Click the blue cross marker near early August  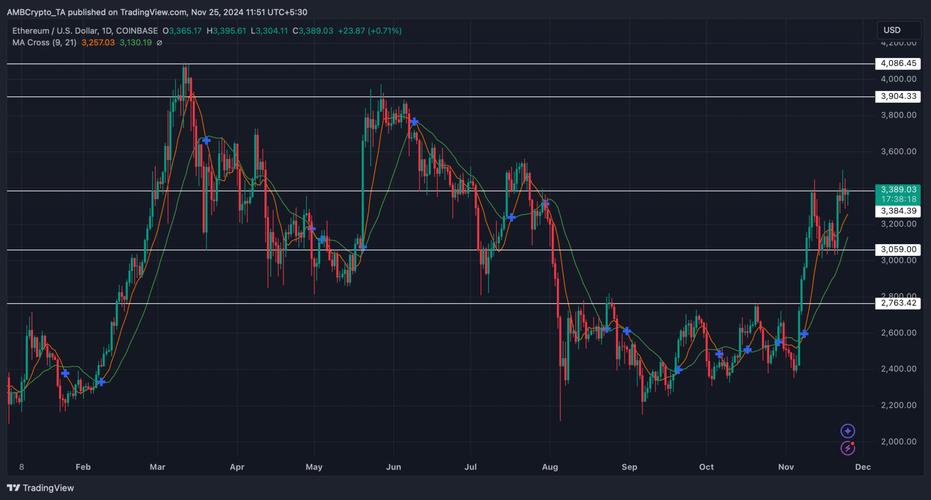pyautogui.click(x=545, y=204)
